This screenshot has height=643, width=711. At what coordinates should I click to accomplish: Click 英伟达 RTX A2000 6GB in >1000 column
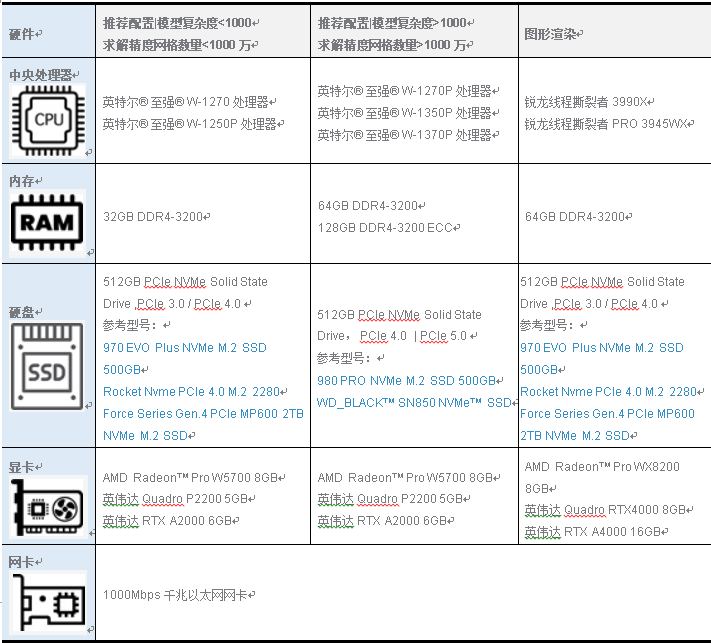pos(382,521)
